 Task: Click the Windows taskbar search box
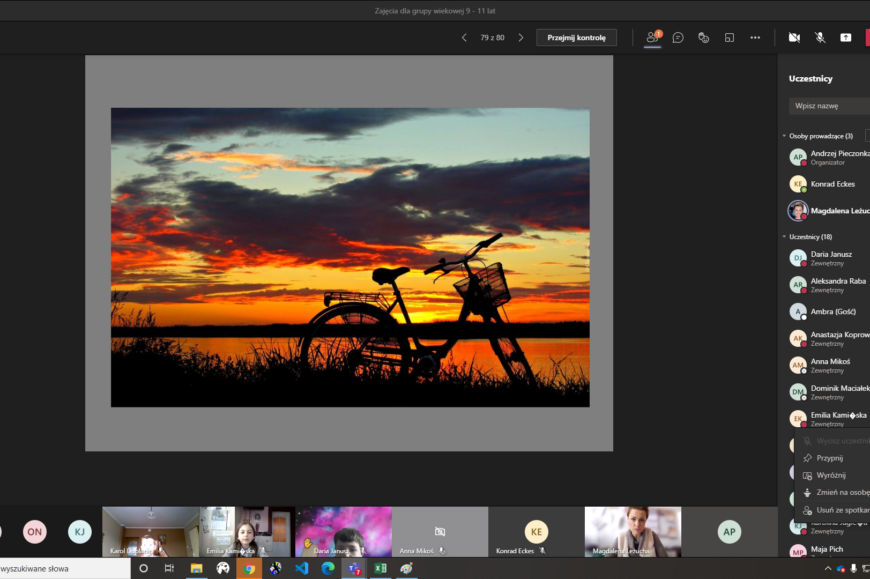64,568
